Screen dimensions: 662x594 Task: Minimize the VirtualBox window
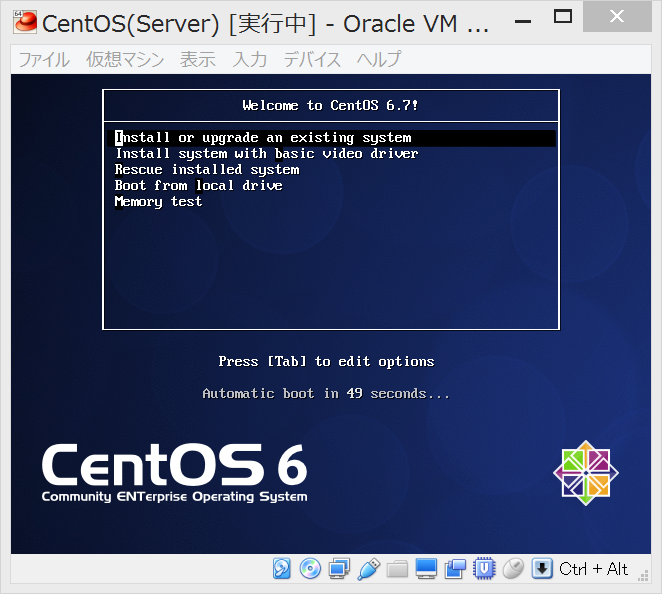pyautogui.click(x=523, y=21)
